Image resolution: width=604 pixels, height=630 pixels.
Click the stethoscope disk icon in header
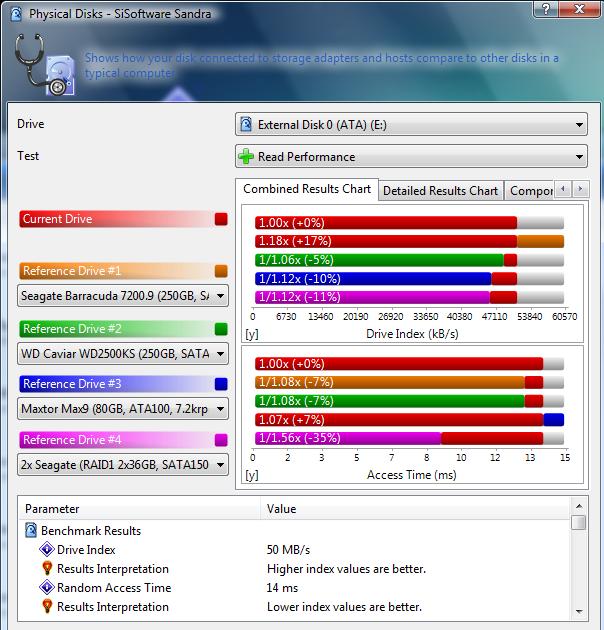[x=45, y=65]
